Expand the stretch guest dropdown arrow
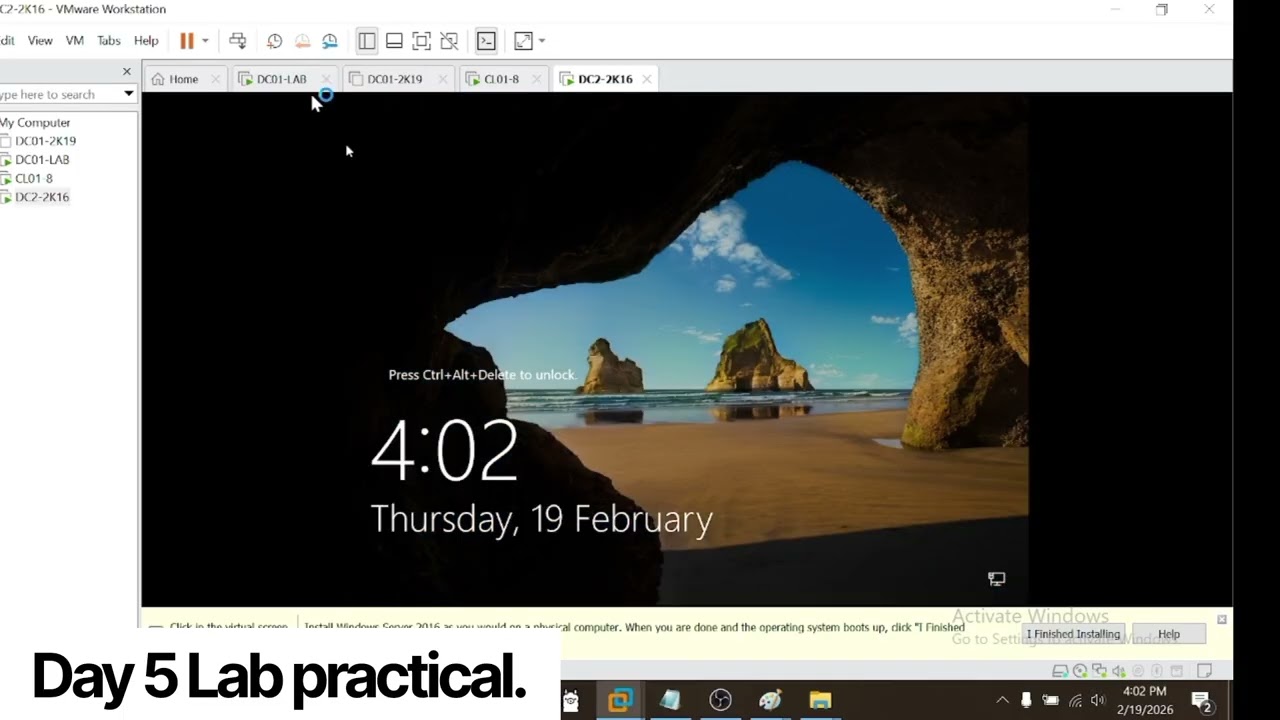This screenshot has width=1280, height=720. (542, 41)
